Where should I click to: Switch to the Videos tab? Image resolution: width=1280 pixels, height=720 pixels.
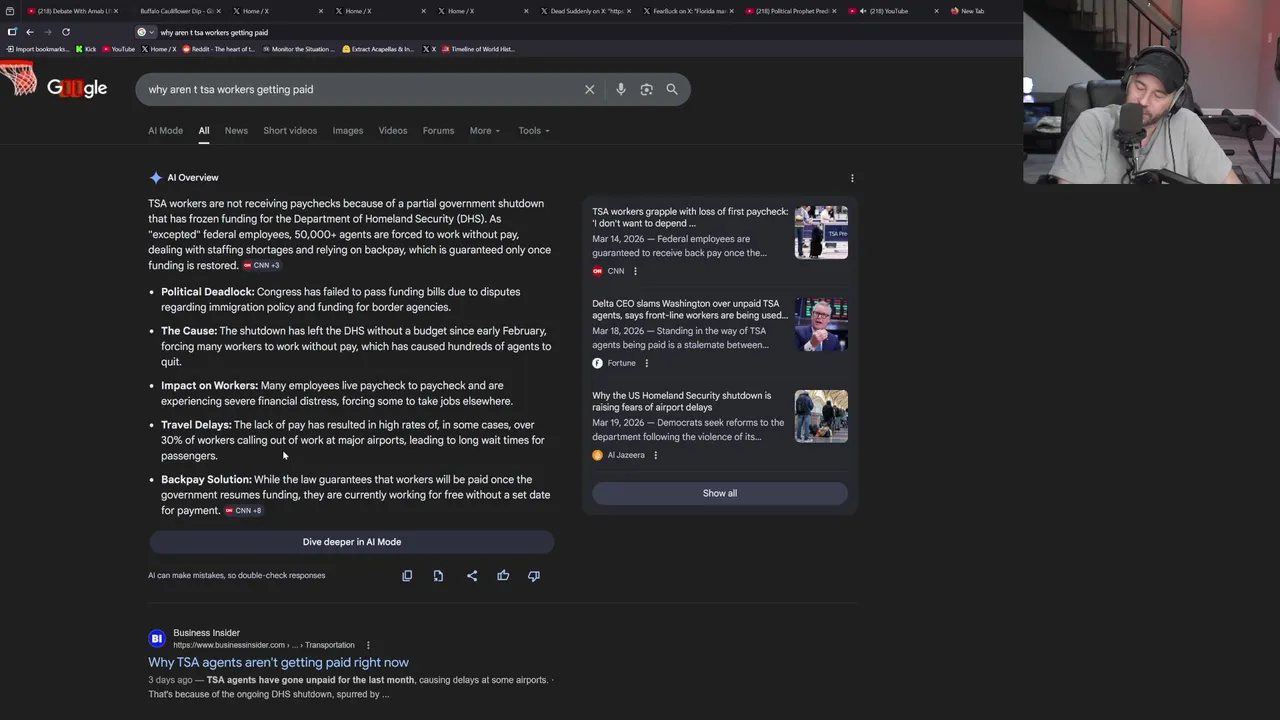click(393, 131)
